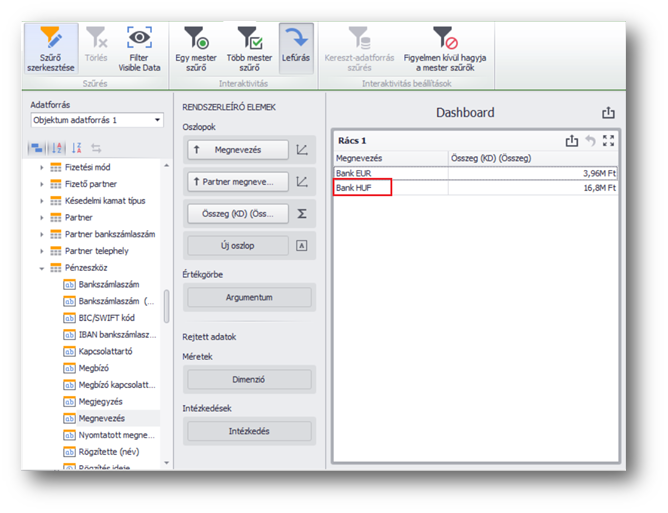
Task: Click the Új oszlop button
Action: (x=237, y=245)
